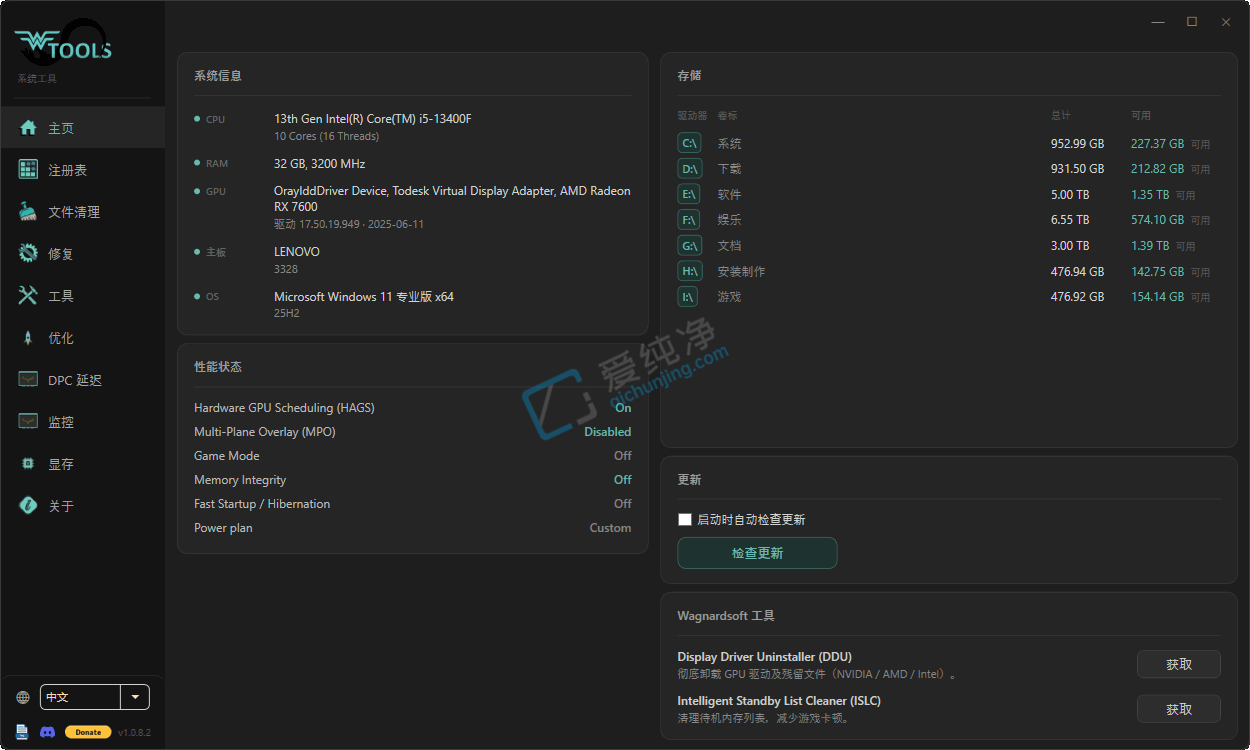Click the Game Mode Off value

point(623,456)
